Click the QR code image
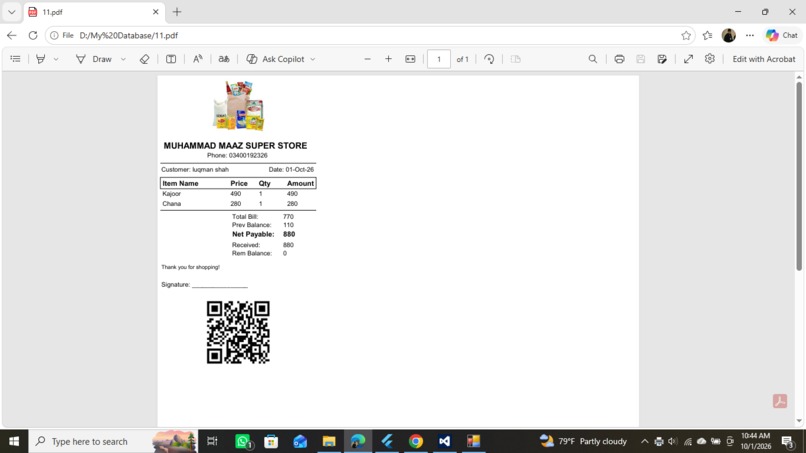 coord(238,332)
